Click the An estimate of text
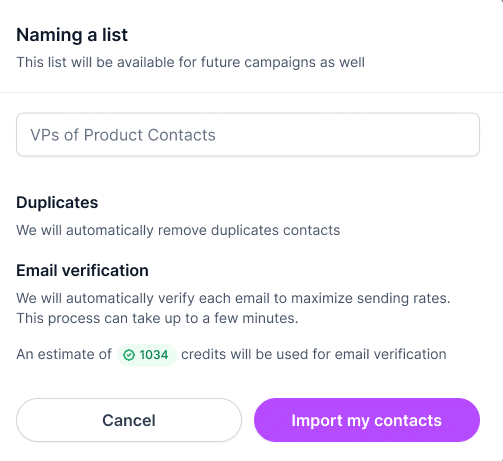The image size is (503, 461). point(64,354)
